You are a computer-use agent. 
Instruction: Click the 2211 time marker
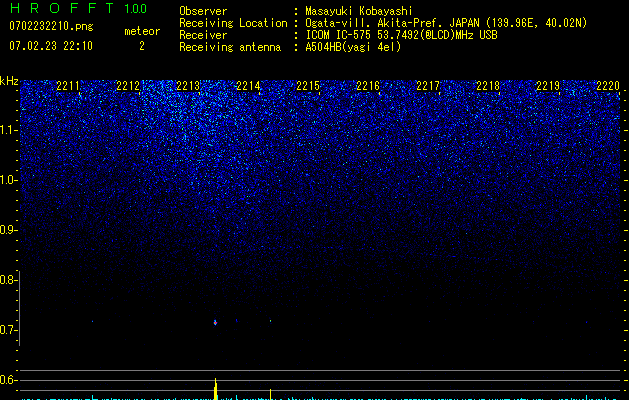coord(68,86)
